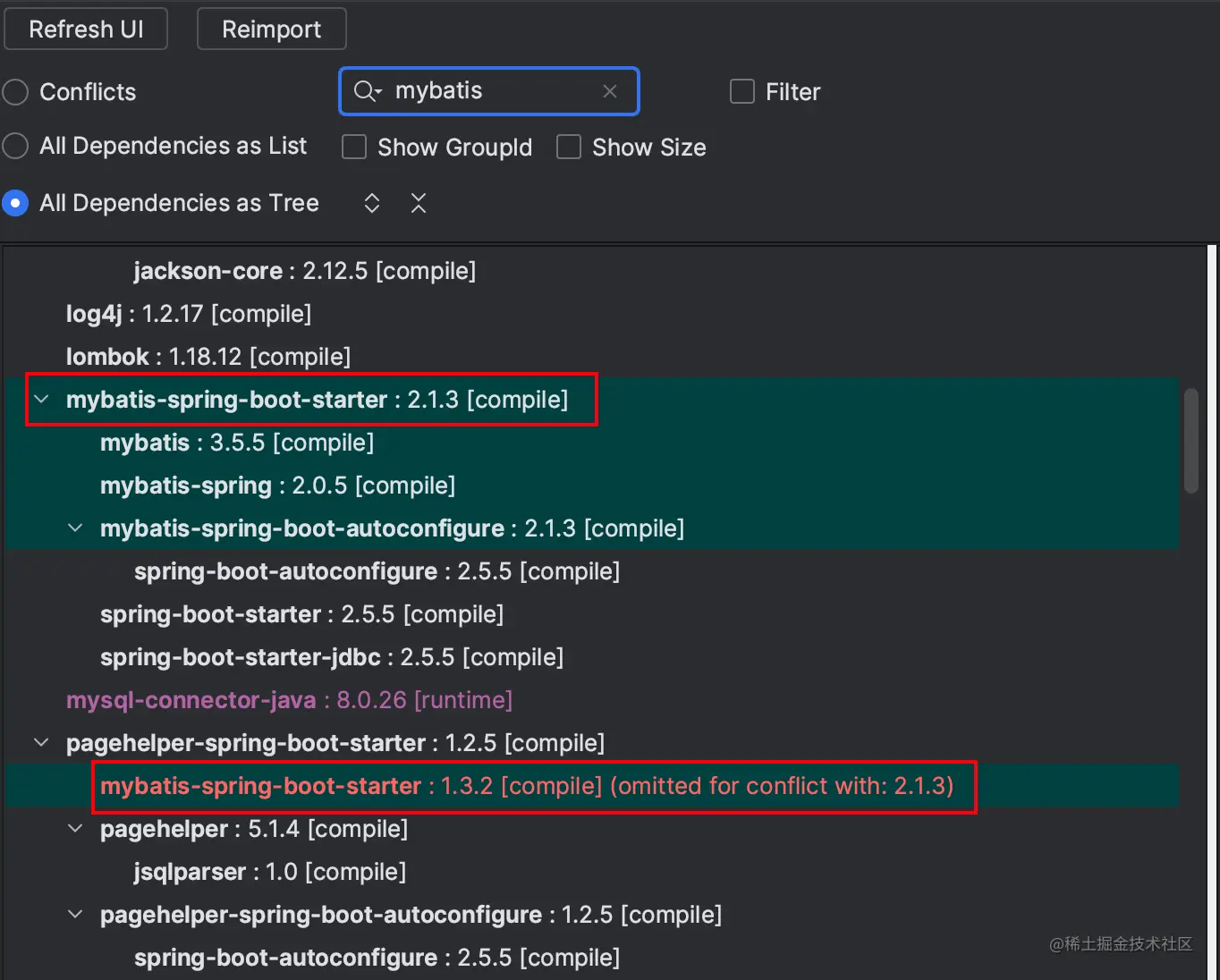Collapse mybatis-spring-boot-autoconfigure 2.1.3 node
This screenshot has width=1220, height=980.
[x=75, y=528]
